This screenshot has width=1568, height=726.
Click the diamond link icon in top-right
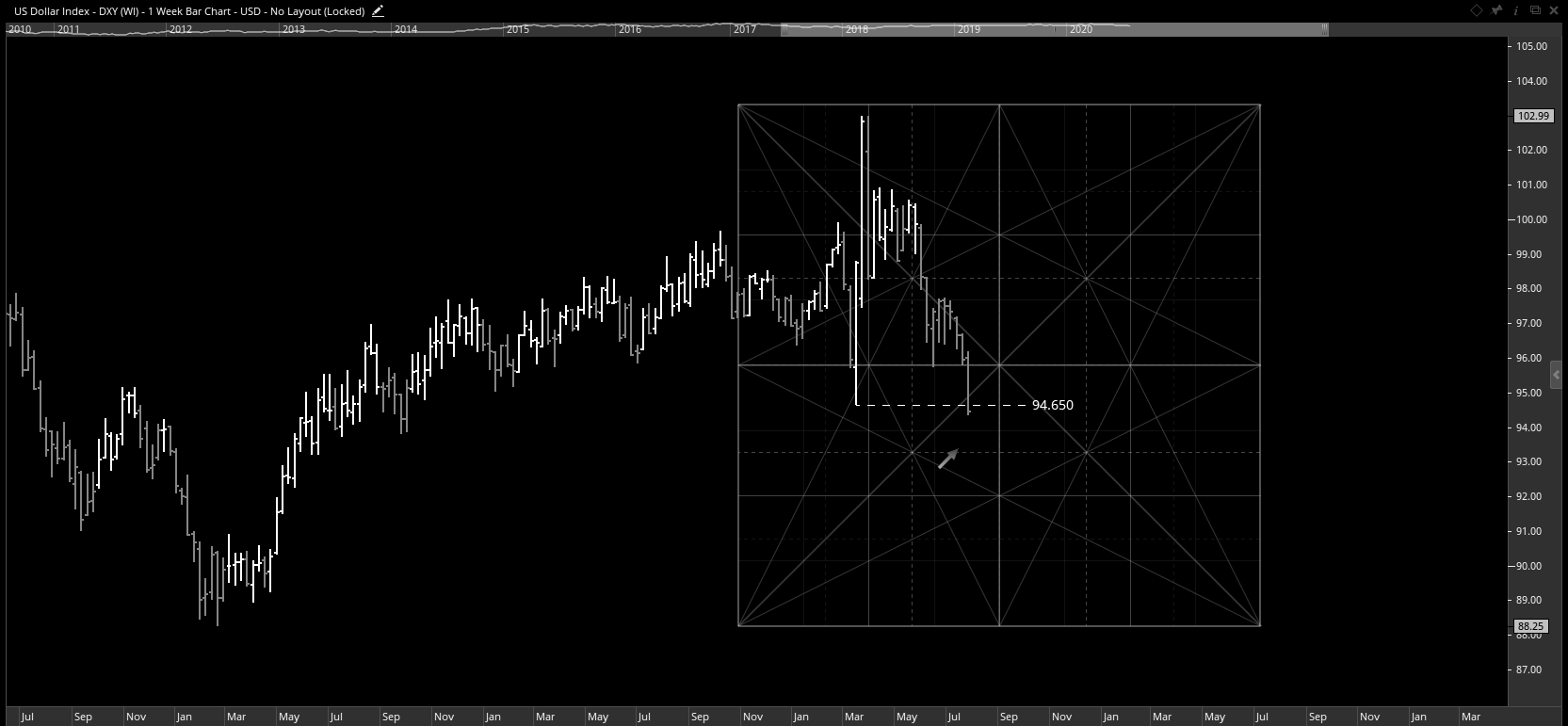(x=1476, y=10)
